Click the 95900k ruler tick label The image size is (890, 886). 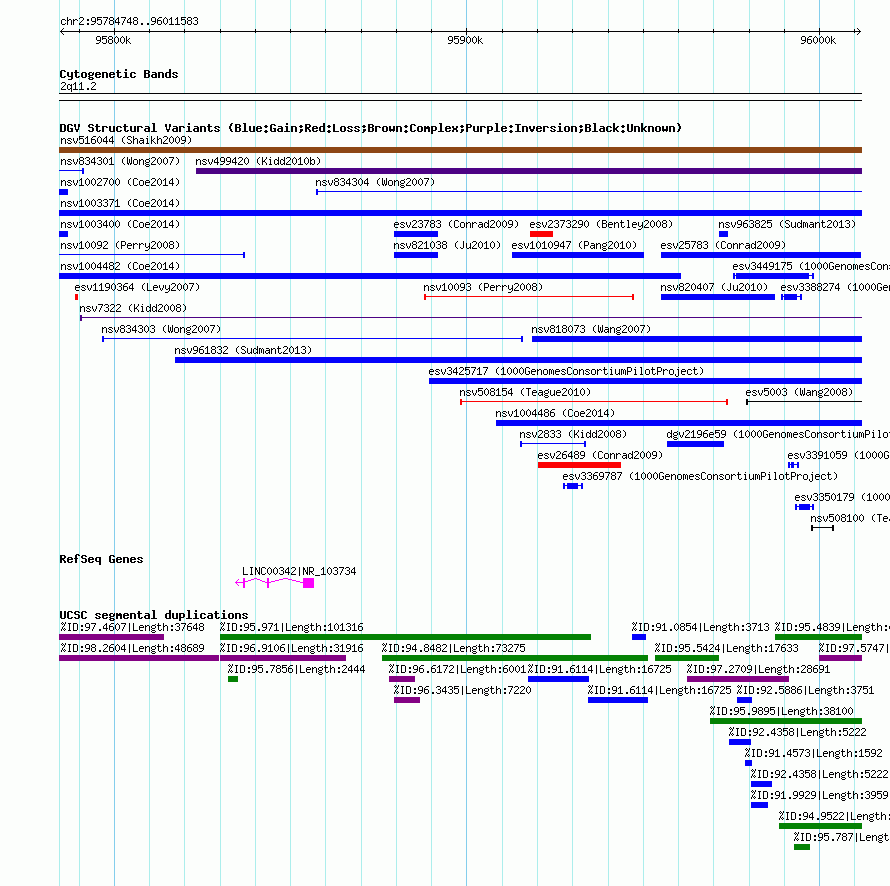click(x=465, y=40)
